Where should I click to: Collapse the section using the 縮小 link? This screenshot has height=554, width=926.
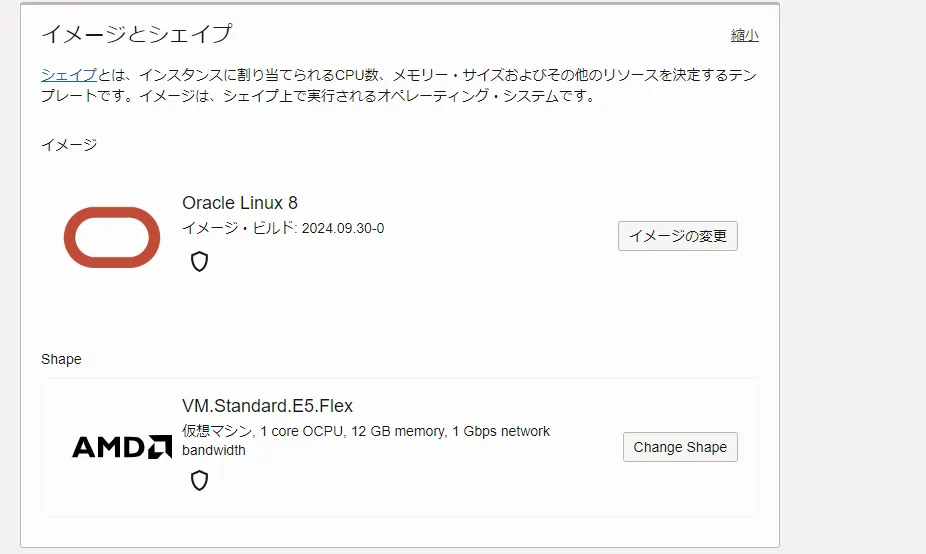(x=744, y=35)
